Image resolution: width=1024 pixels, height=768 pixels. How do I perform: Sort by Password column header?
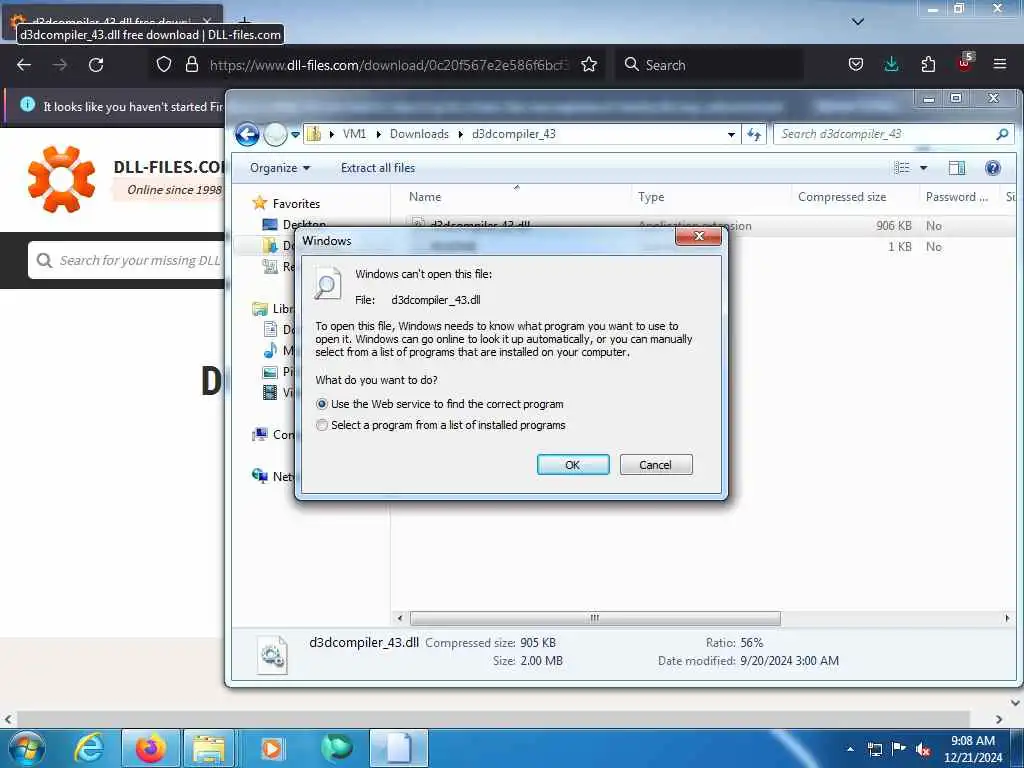[x=959, y=197]
